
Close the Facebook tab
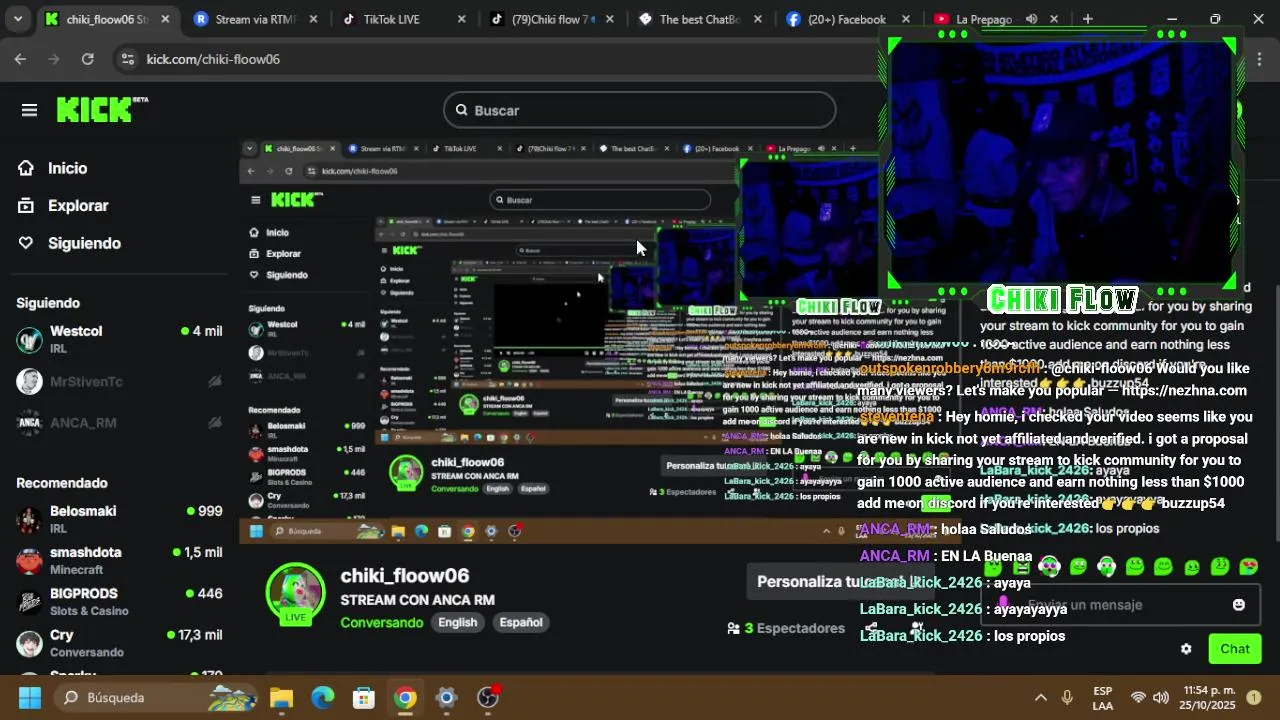[905, 19]
